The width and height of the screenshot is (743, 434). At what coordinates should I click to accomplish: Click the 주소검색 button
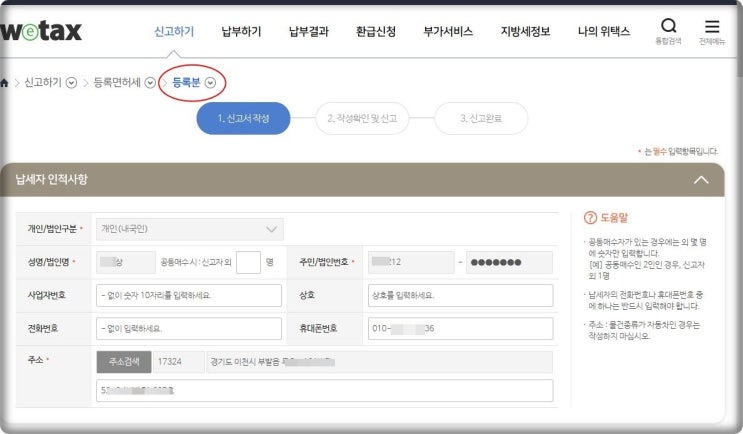[124, 362]
